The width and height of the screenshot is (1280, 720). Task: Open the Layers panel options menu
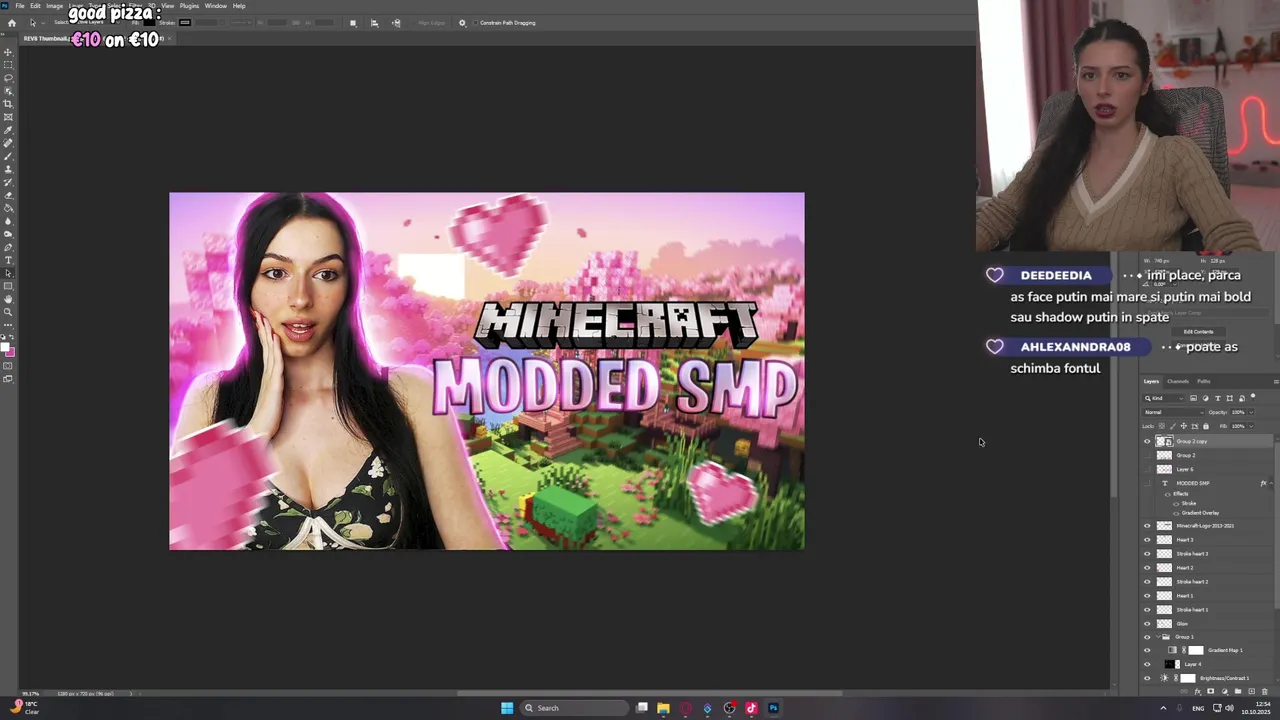click(x=1276, y=381)
